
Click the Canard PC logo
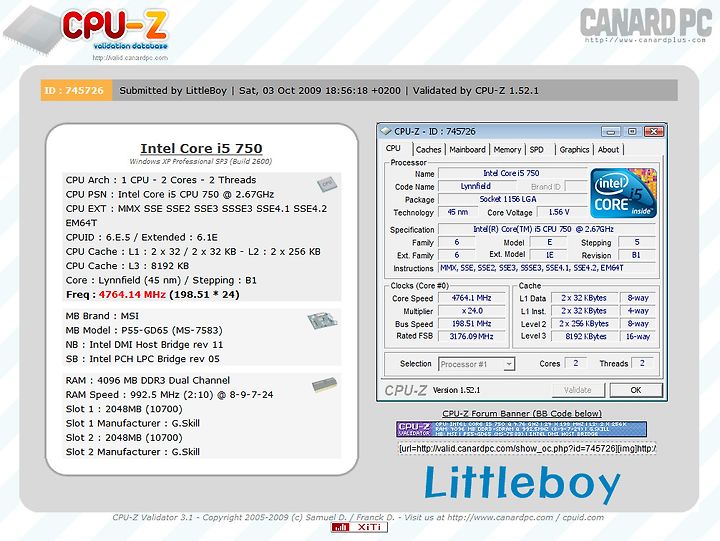[x=645, y=22]
